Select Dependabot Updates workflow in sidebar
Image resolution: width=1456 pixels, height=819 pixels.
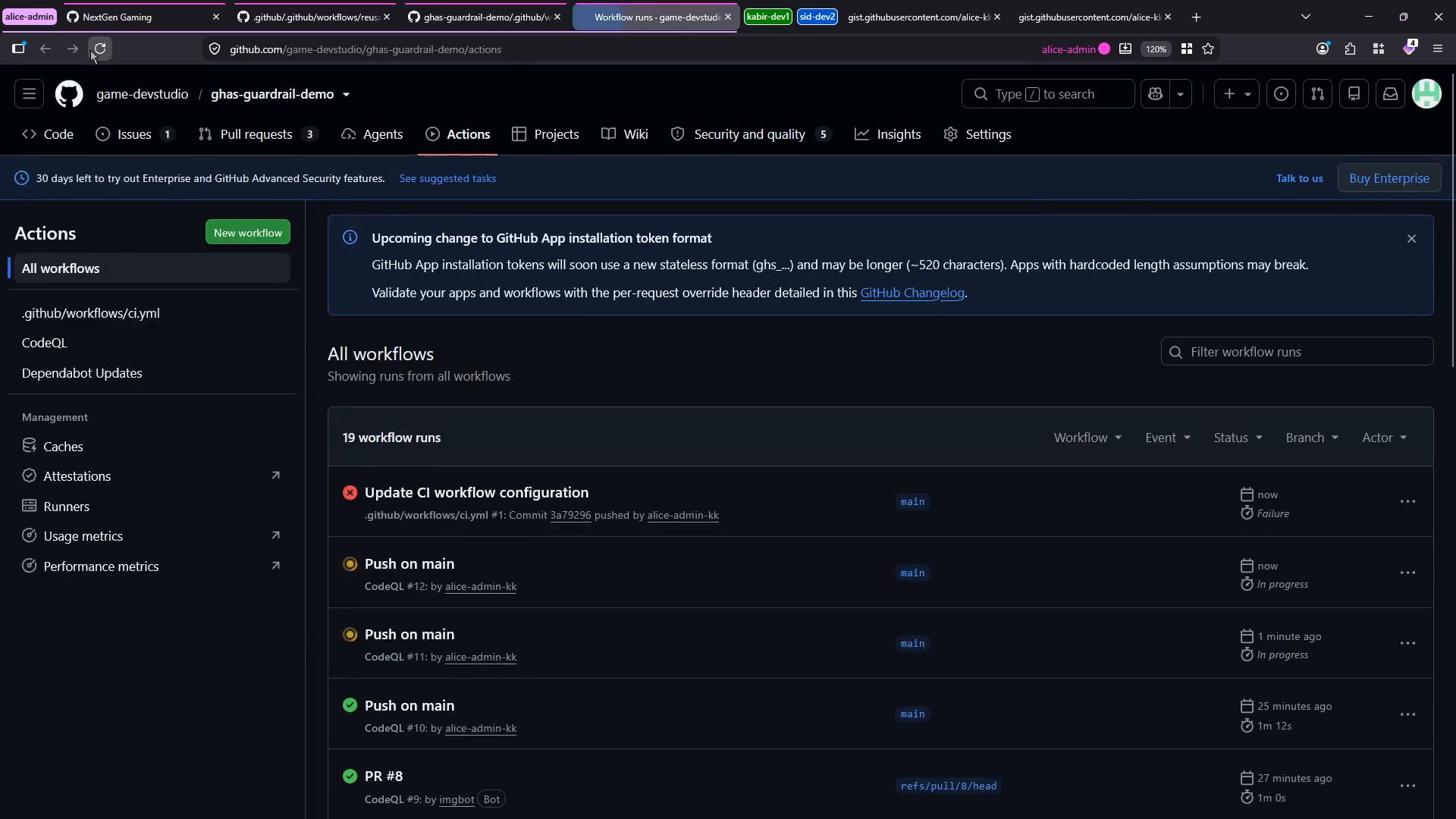pyautogui.click(x=152, y=373)
